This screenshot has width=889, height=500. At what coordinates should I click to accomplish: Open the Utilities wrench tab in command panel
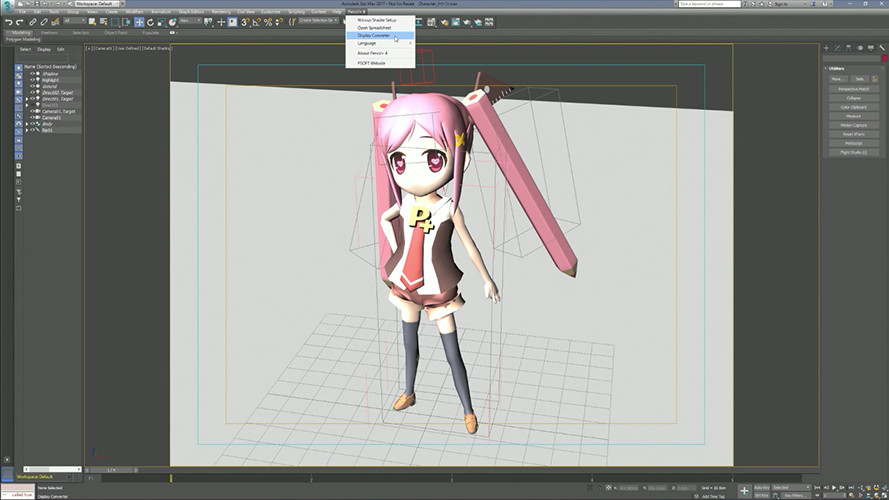(882, 48)
